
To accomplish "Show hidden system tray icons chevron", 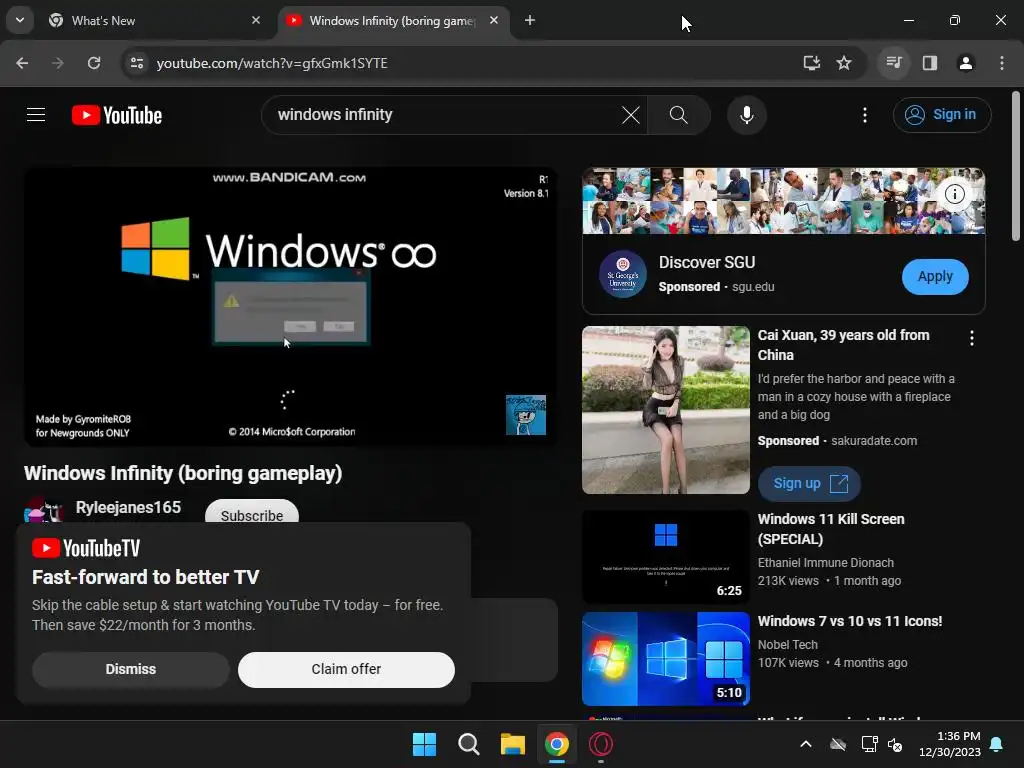I will tap(806, 744).
